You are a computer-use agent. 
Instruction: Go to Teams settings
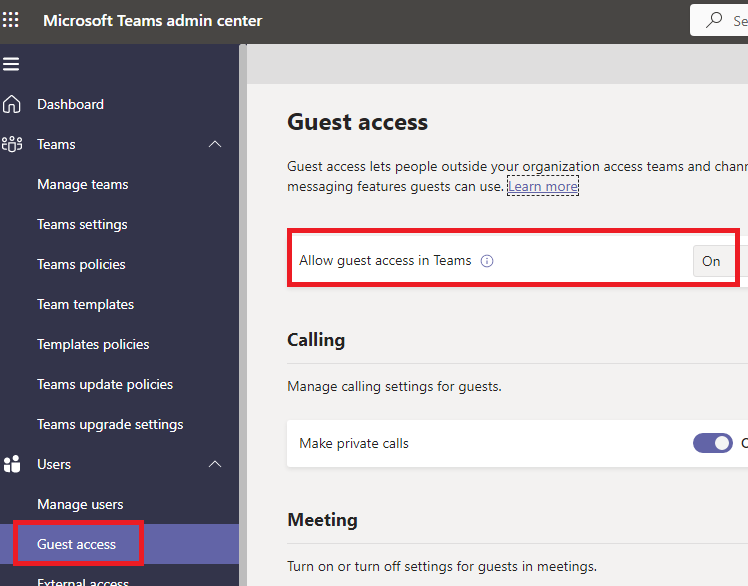82,224
